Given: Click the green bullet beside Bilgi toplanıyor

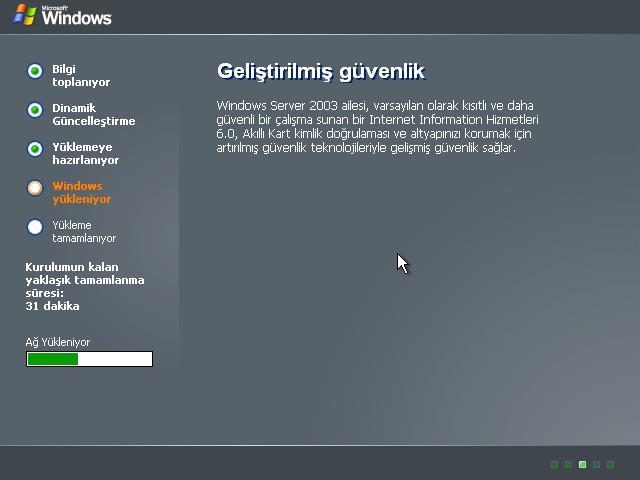Looking at the screenshot, I should point(35,71).
